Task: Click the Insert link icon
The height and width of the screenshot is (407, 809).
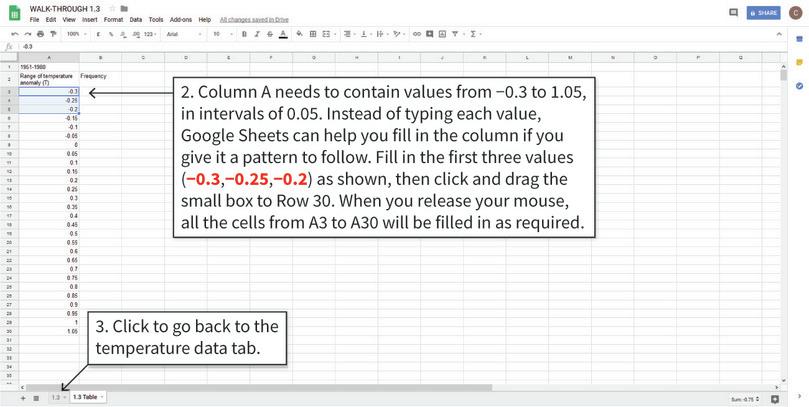Action: pyautogui.click(x=417, y=34)
